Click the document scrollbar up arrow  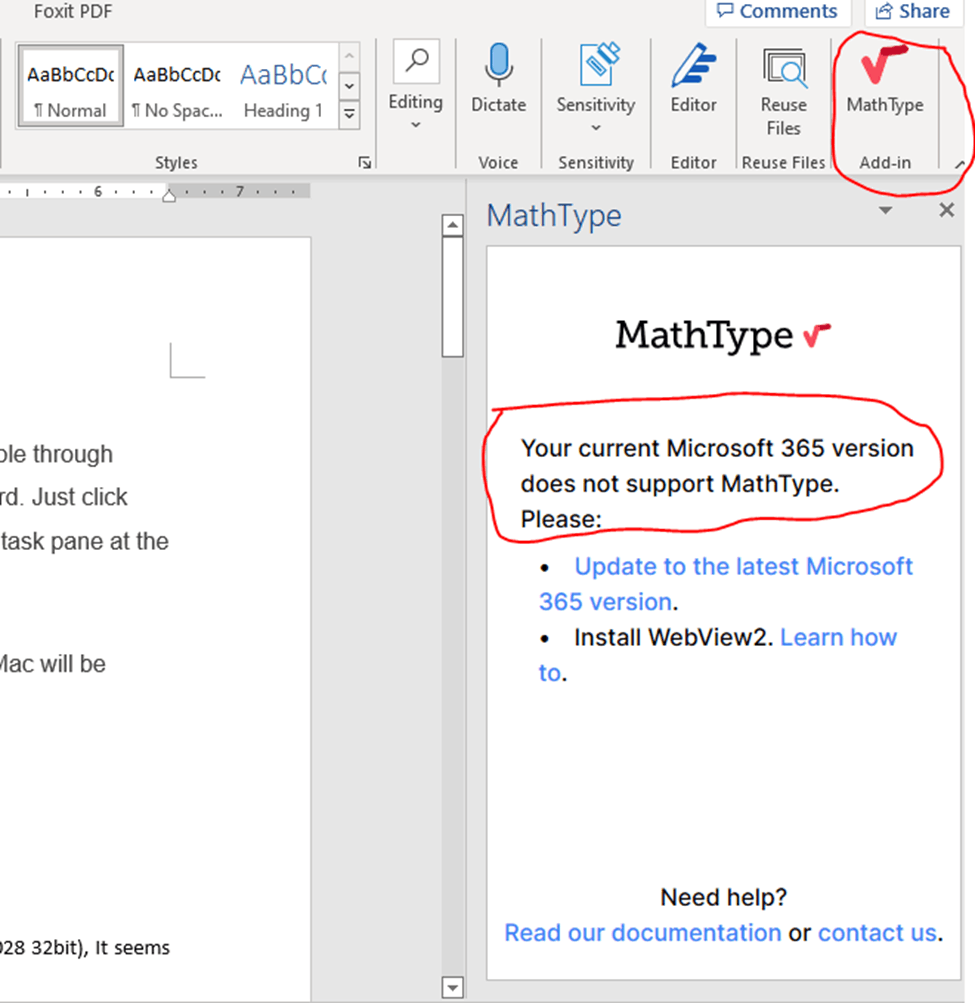click(x=452, y=225)
